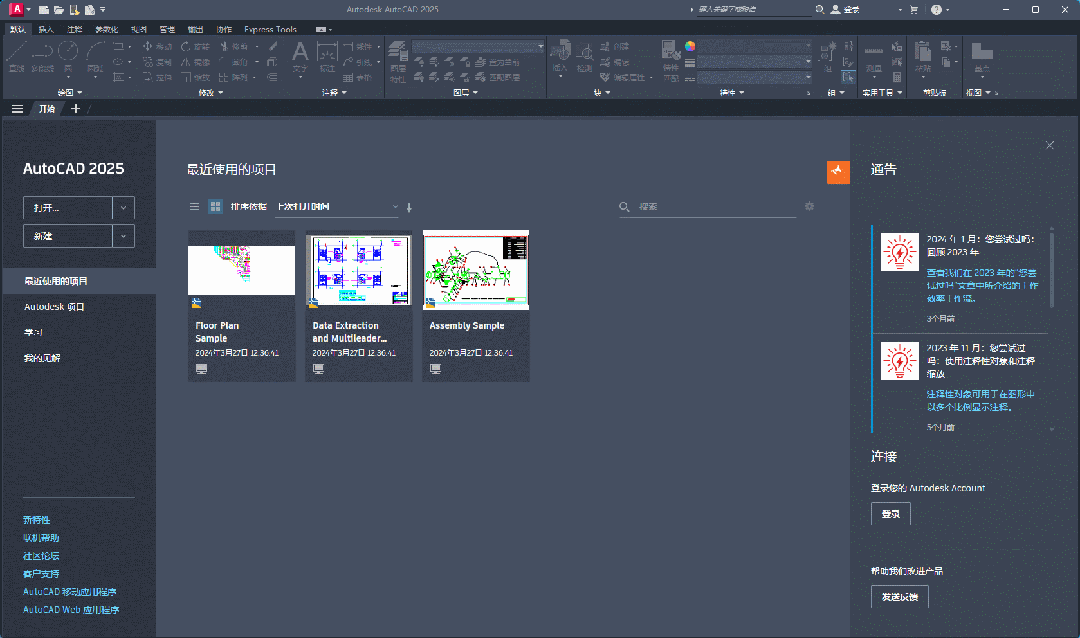The width and height of the screenshot is (1080, 638).
Task: Expand the 图层 panel in the ribbon
Action: (466, 92)
